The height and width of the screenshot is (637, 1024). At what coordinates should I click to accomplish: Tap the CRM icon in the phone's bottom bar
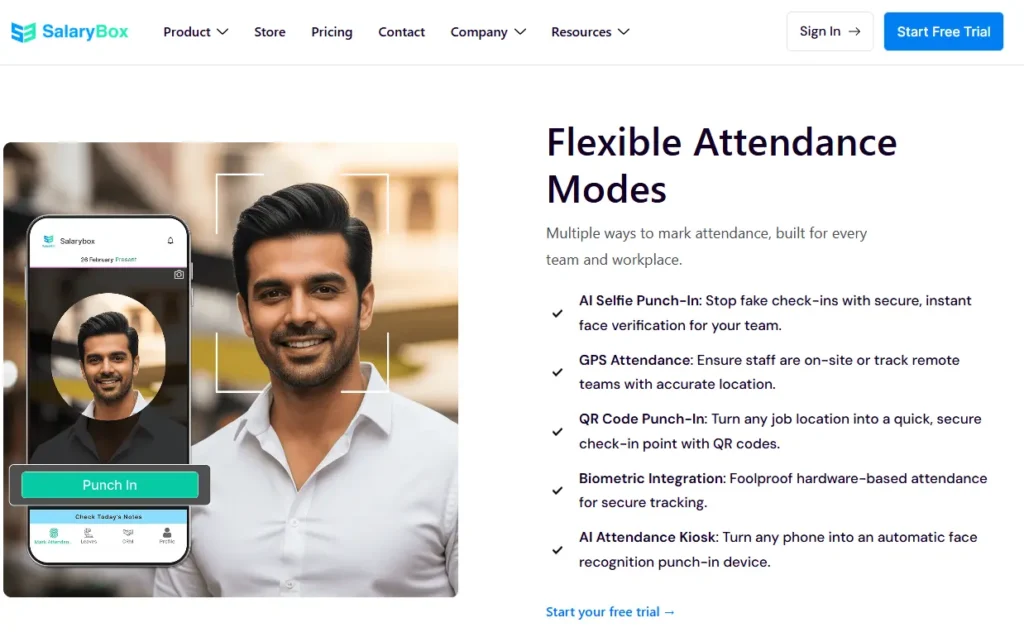coord(128,535)
